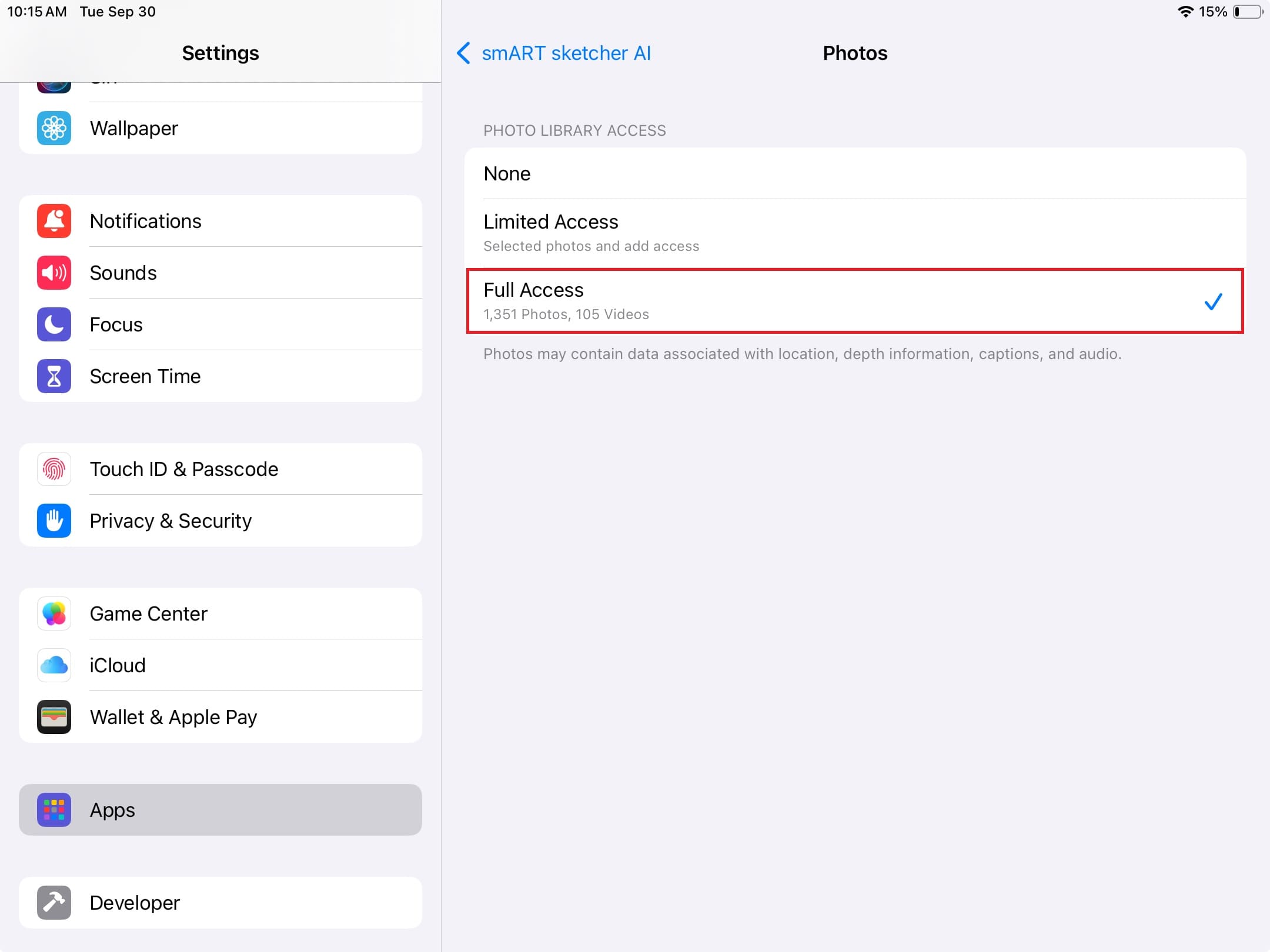Tap the blue back chevron arrow
This screenshot has width=1270, height=952.
(x=463, y=53)
